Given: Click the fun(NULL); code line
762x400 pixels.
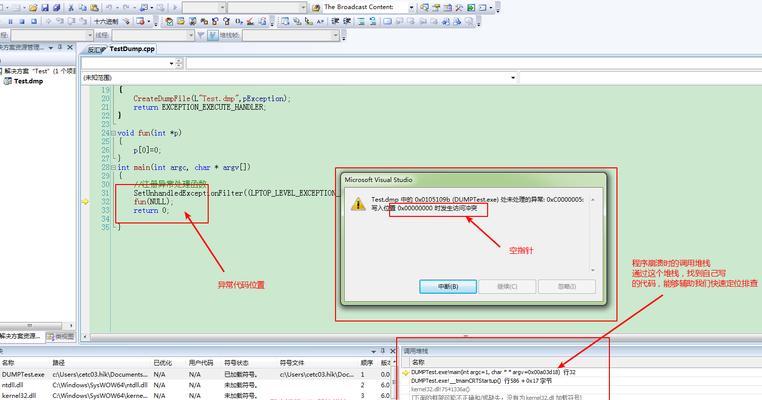Looking at the screenshot, I should [x=153, y=202].
